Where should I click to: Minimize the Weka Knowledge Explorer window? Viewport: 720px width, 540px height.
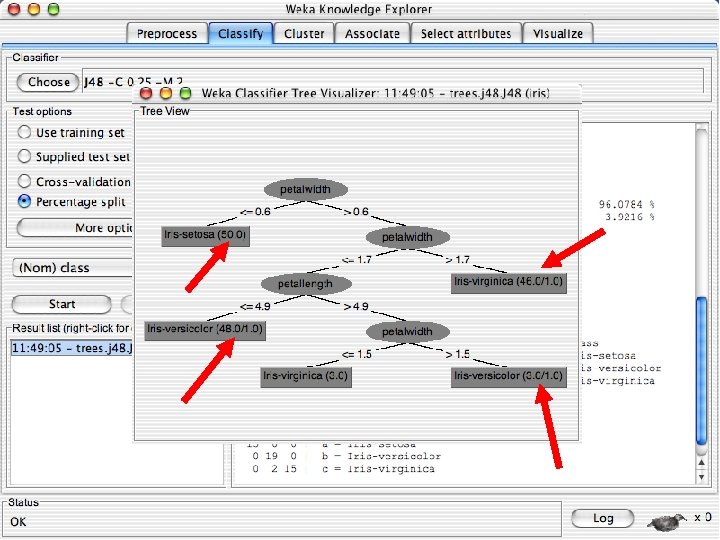coord(34,9)
